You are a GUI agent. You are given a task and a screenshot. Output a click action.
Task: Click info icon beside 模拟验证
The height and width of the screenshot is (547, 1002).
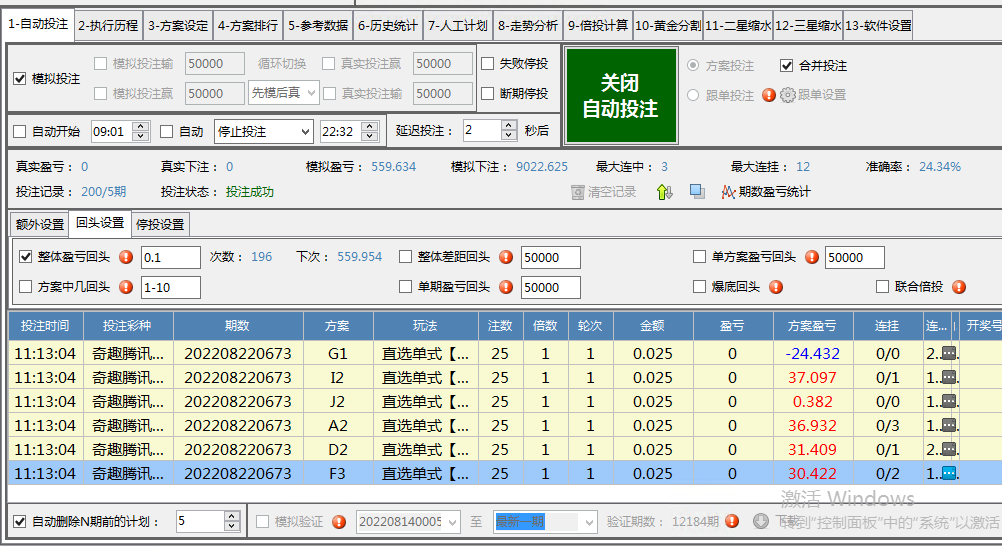(339, 522)
